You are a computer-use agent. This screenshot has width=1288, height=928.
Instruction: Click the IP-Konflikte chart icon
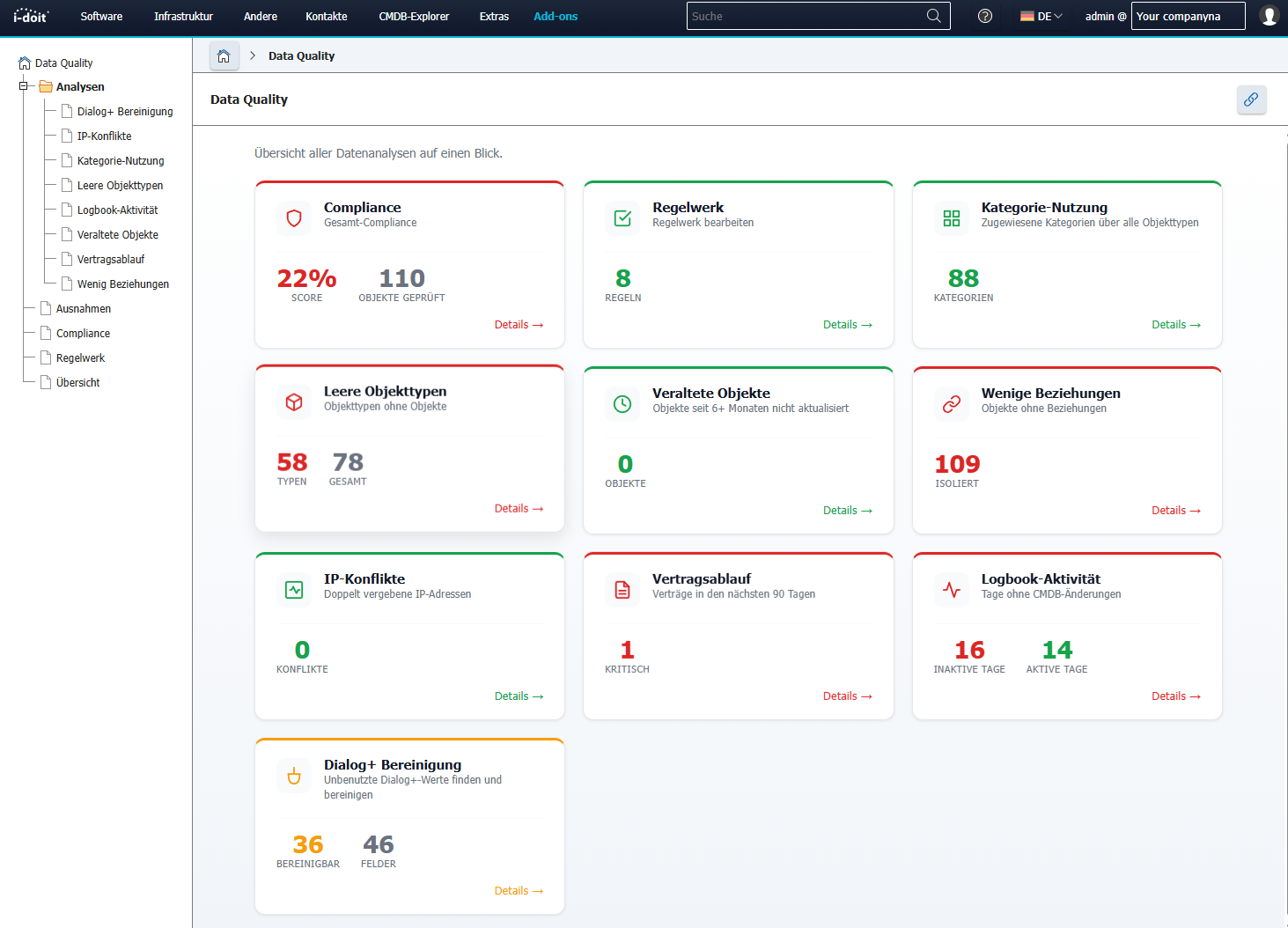pyautogui.click(x=294, y=589)
